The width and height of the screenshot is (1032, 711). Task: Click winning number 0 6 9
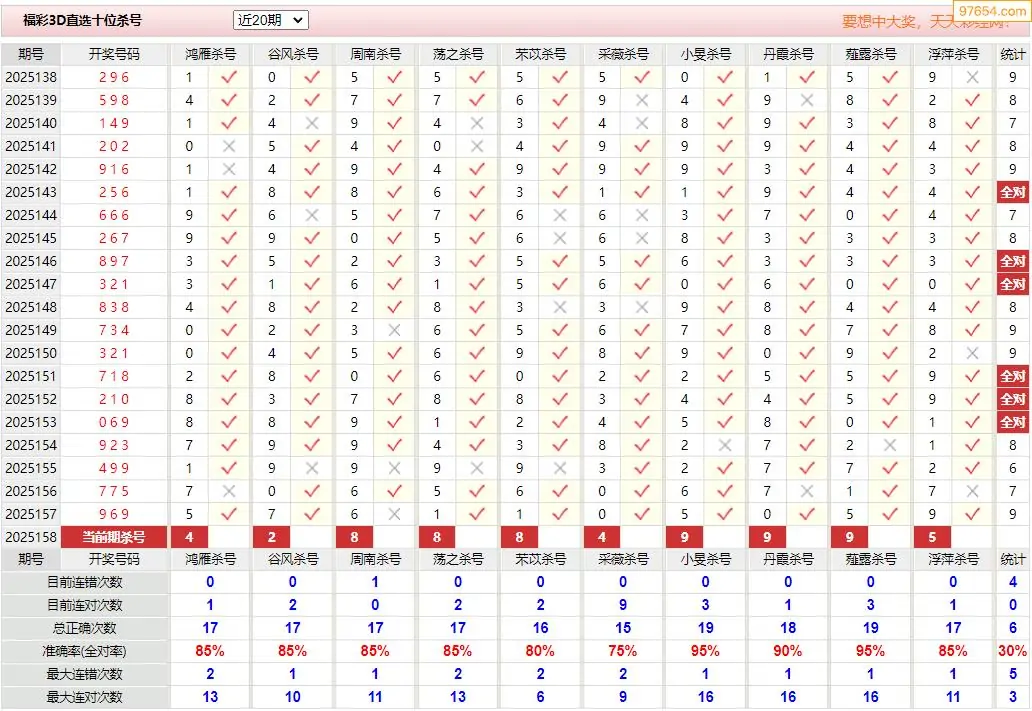coord(114,422)
